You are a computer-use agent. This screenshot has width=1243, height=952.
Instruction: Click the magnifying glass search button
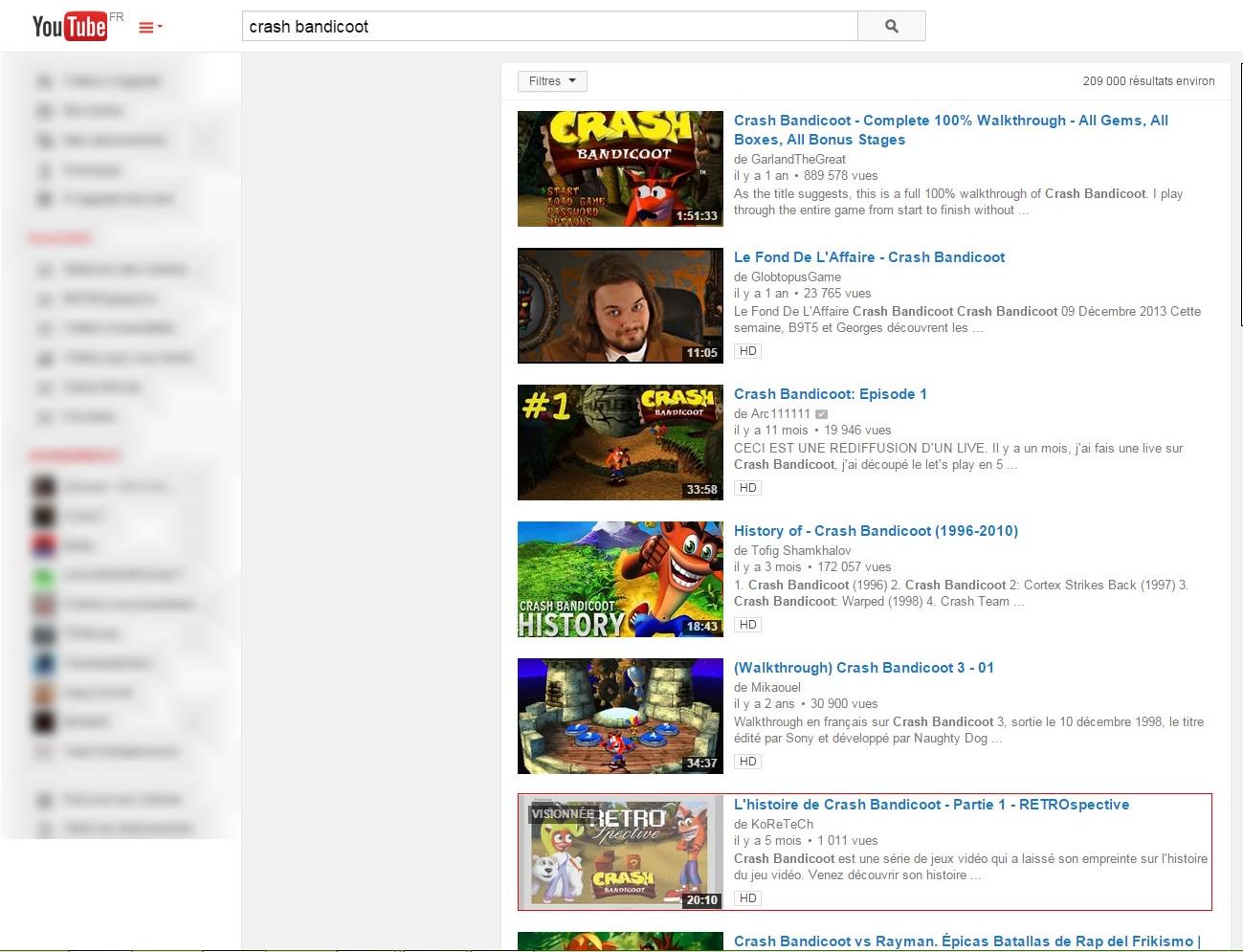(x=892, y=27)
